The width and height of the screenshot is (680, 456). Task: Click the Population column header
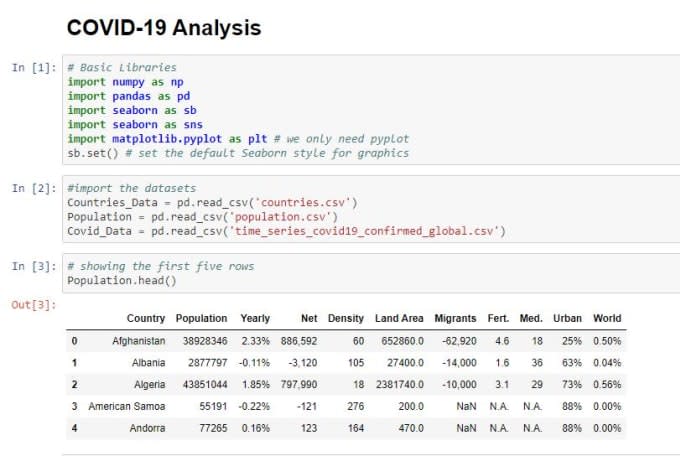[x=201, y=318]
